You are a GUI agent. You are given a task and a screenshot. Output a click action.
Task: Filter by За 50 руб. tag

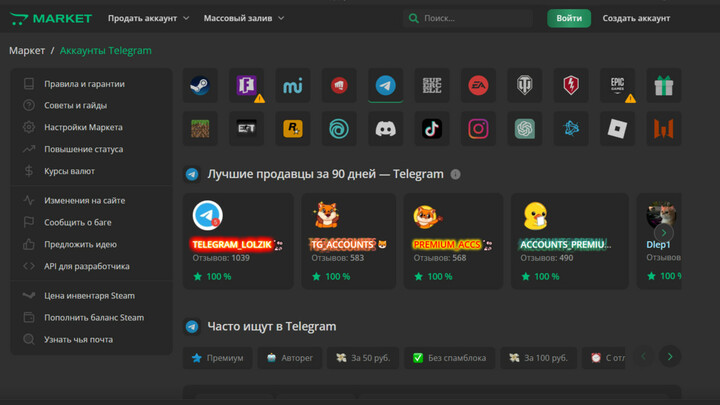point(363,358)
